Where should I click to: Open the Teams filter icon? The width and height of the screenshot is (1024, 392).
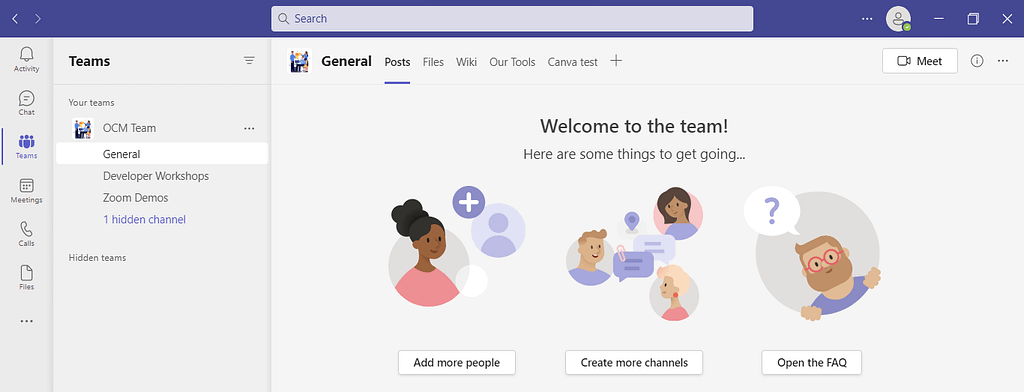tap(249, 61)
